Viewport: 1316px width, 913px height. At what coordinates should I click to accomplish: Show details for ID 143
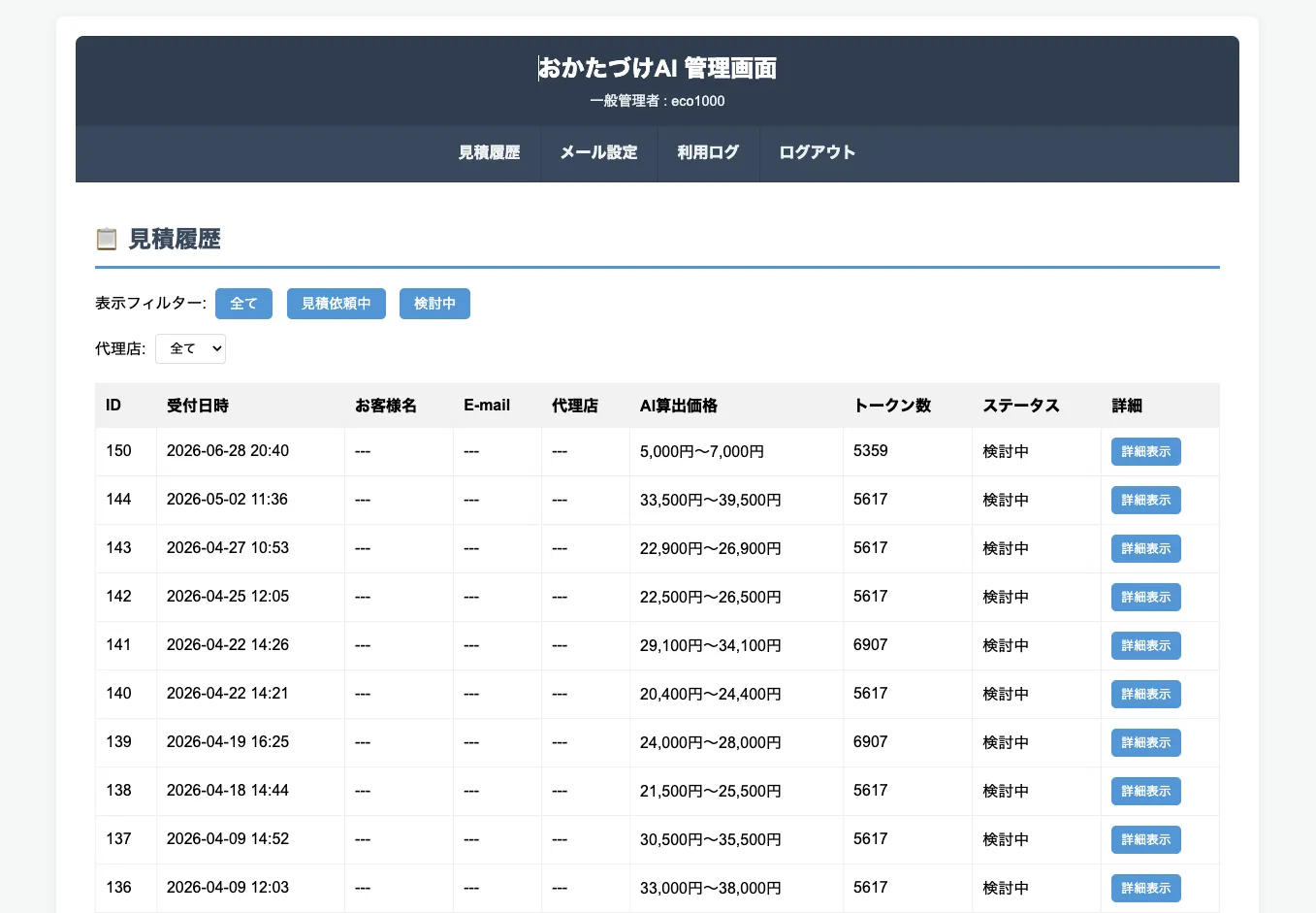1145,548
